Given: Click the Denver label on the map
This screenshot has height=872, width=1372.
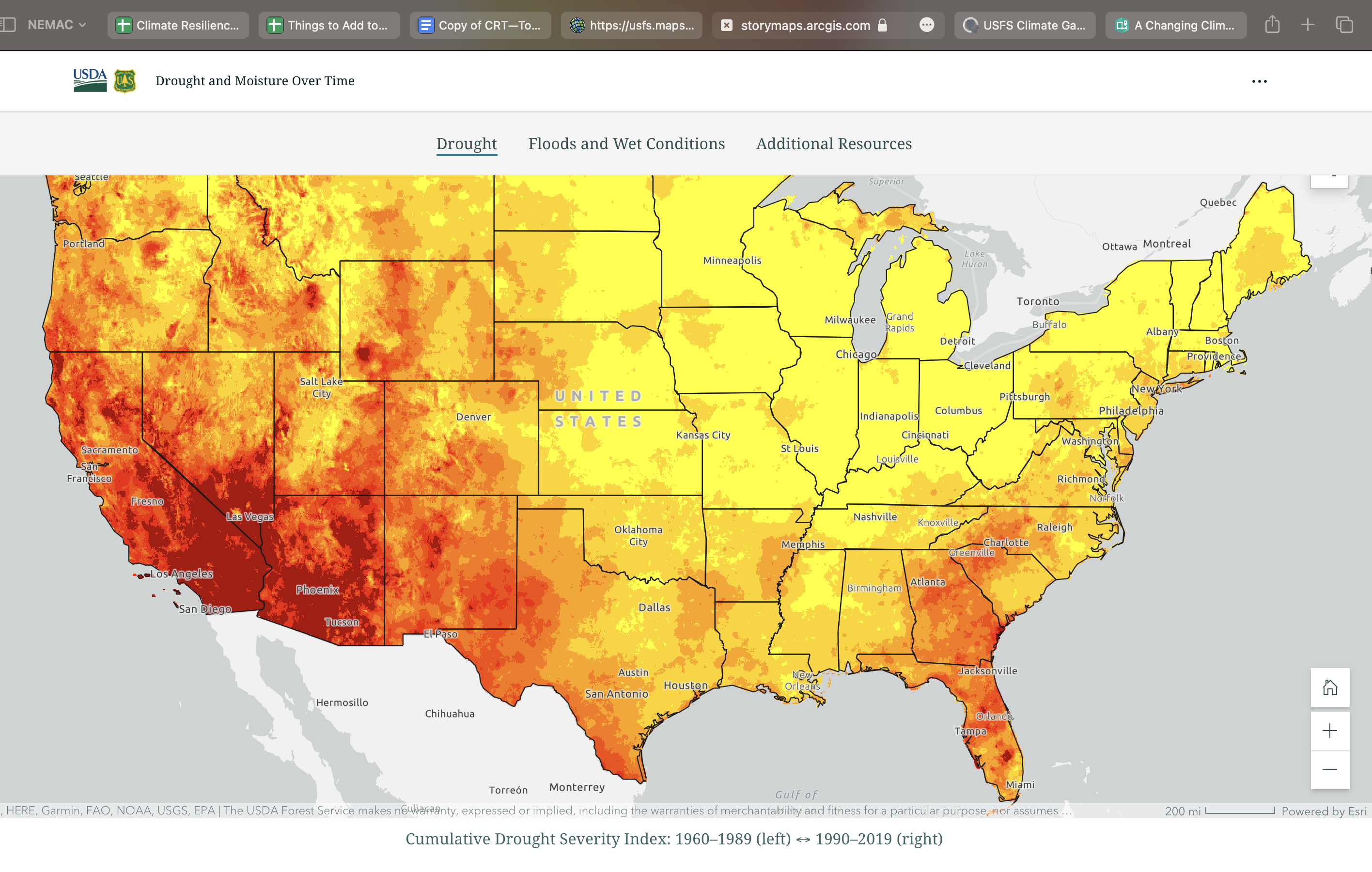Looking at the screenshot, I should pyautogui.click(x=473, y=417).
